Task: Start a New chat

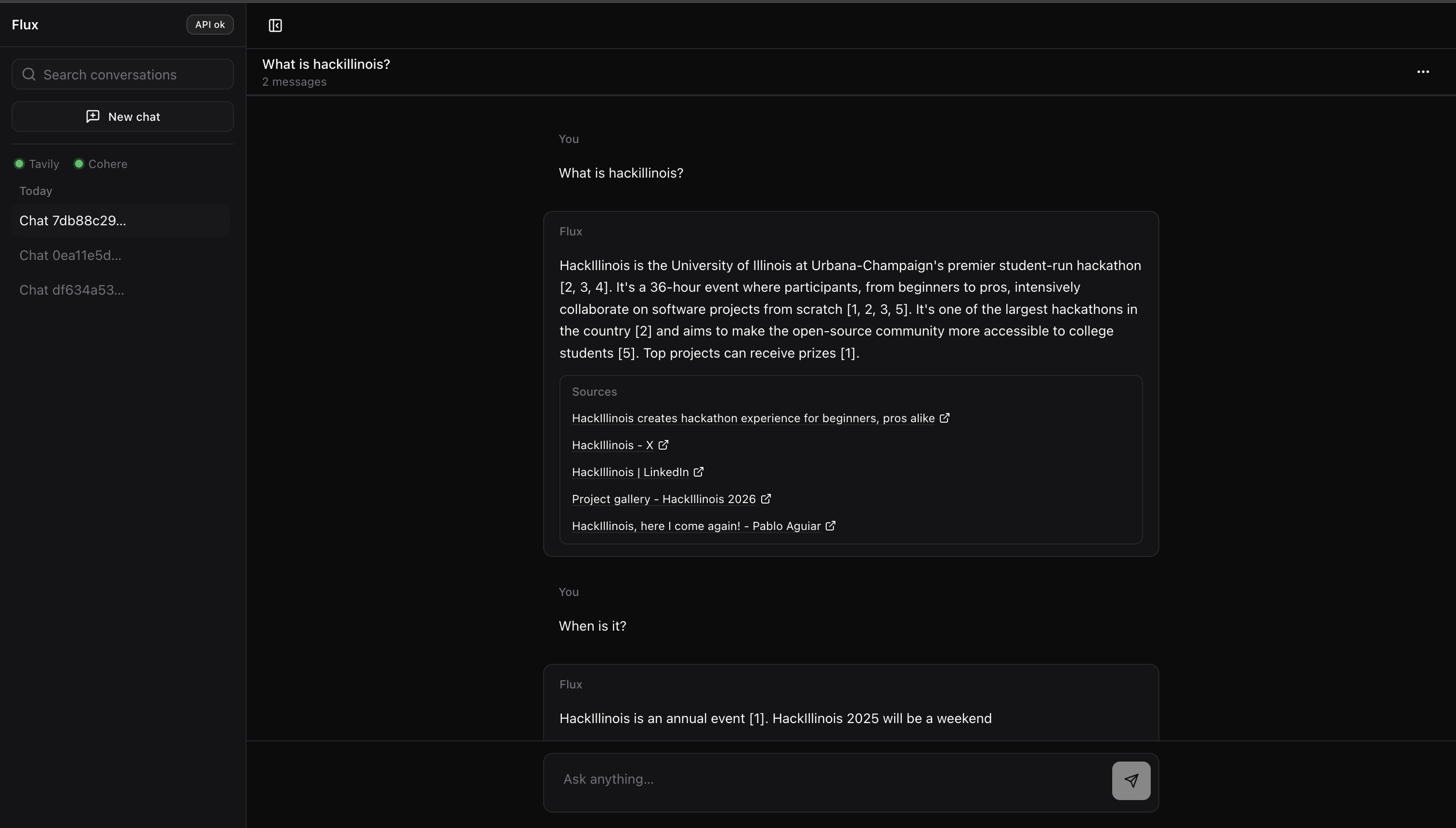Action: click(x=134, y=116)
